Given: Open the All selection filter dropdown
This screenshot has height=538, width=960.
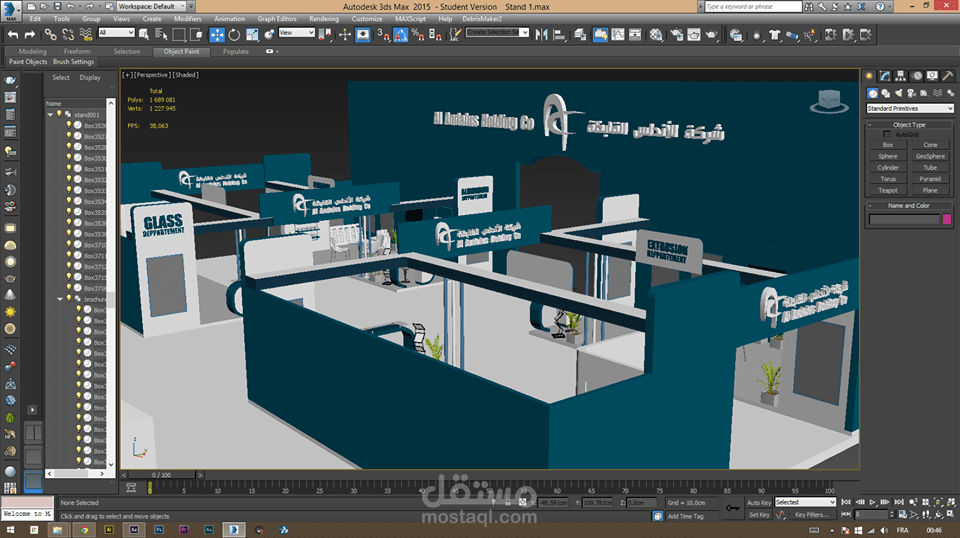Looking at the screenshot, I should click(116, 32).
